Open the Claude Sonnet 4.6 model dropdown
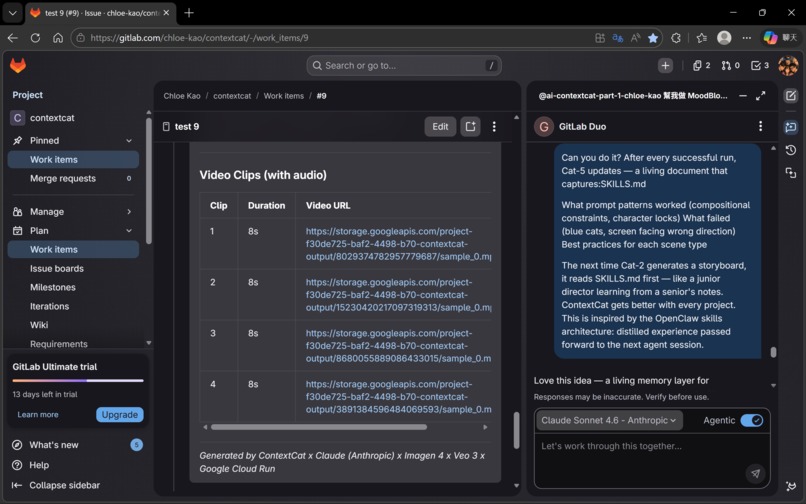This screenshot has width=806, height=504. [609, 420]
